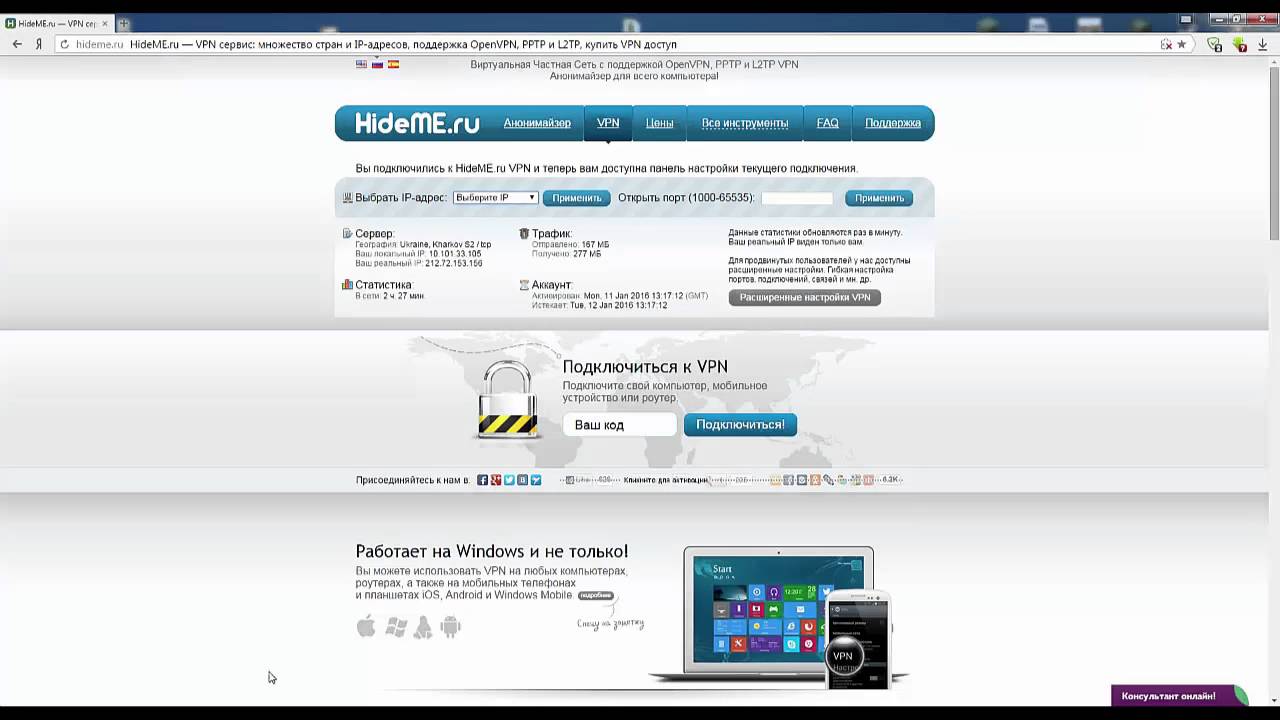Click the HideME.ru logo

[x=417, y=123]
